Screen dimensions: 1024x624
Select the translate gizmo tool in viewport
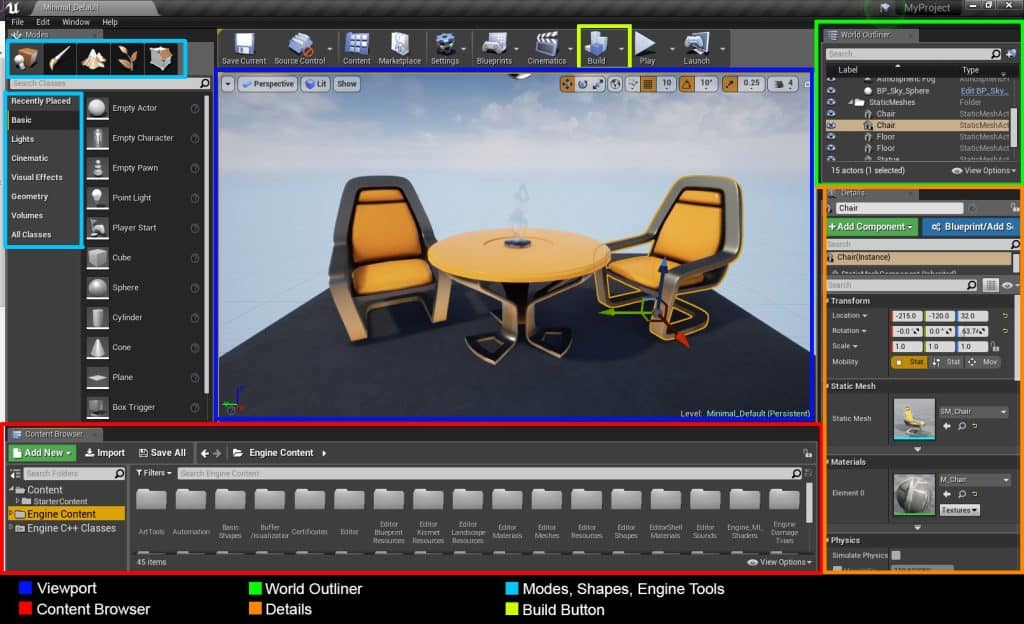click(x=567, y=84)
